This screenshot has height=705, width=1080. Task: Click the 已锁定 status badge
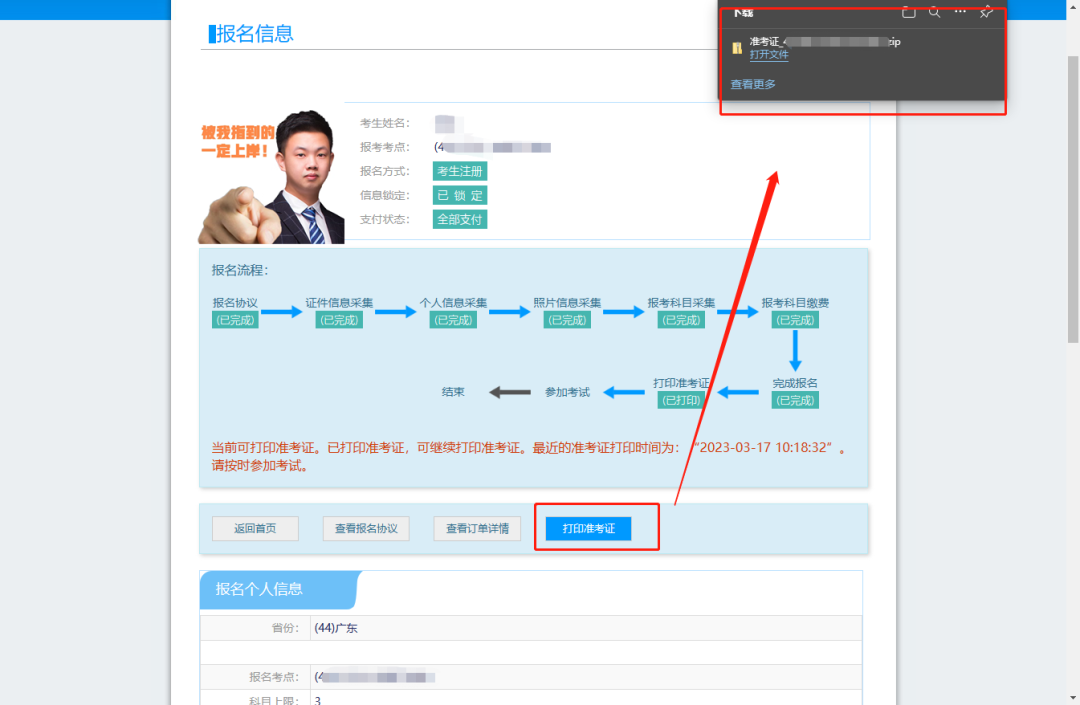point(459,194)
